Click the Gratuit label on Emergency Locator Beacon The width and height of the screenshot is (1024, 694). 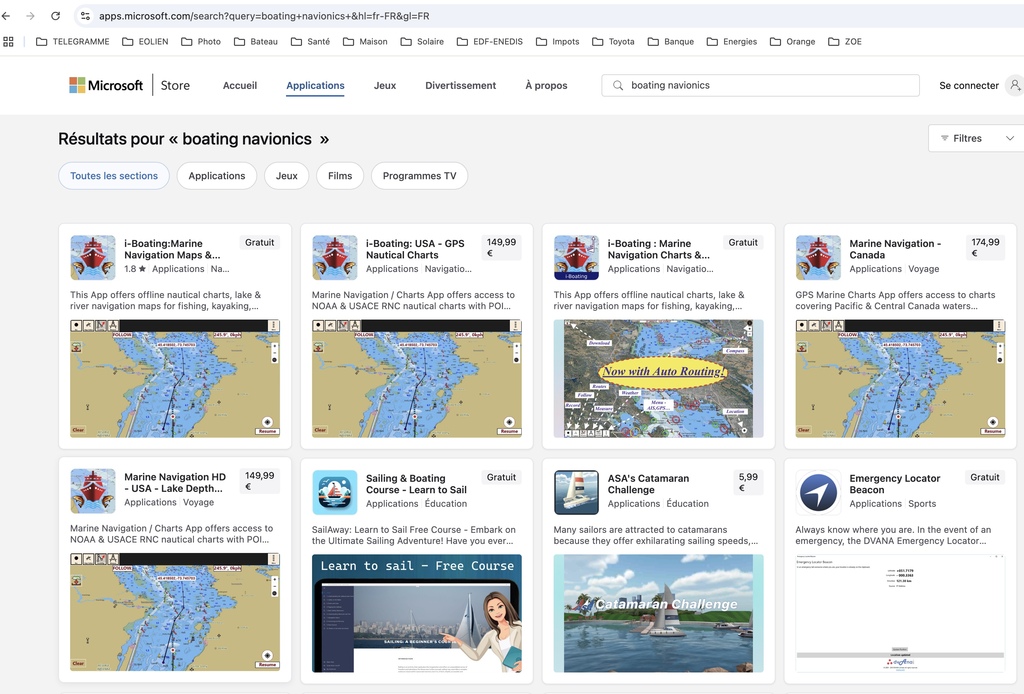(985, 477)
